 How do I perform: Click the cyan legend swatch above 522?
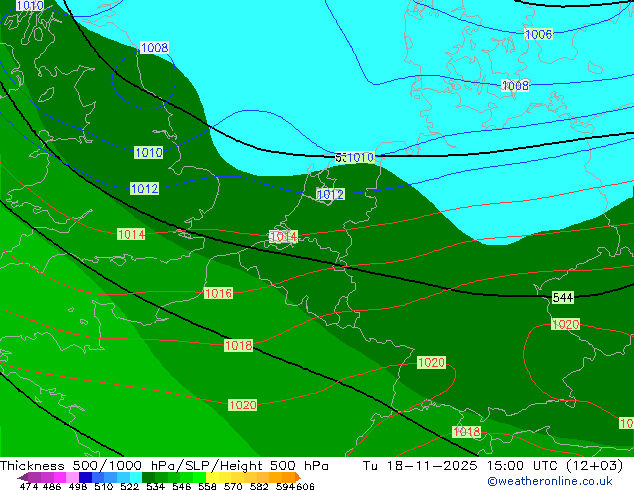coord(136,477)
